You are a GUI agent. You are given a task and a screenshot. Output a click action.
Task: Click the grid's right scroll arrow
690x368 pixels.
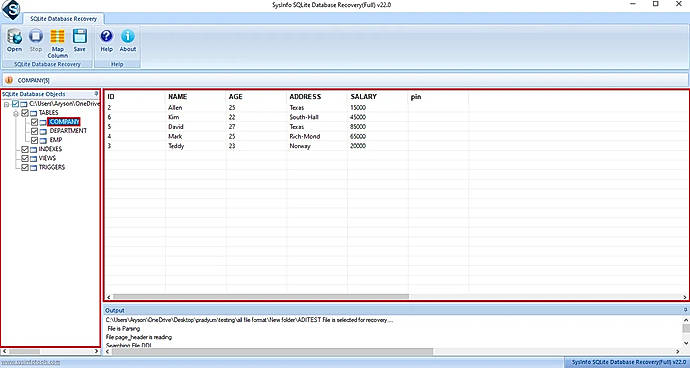[684, 297]
